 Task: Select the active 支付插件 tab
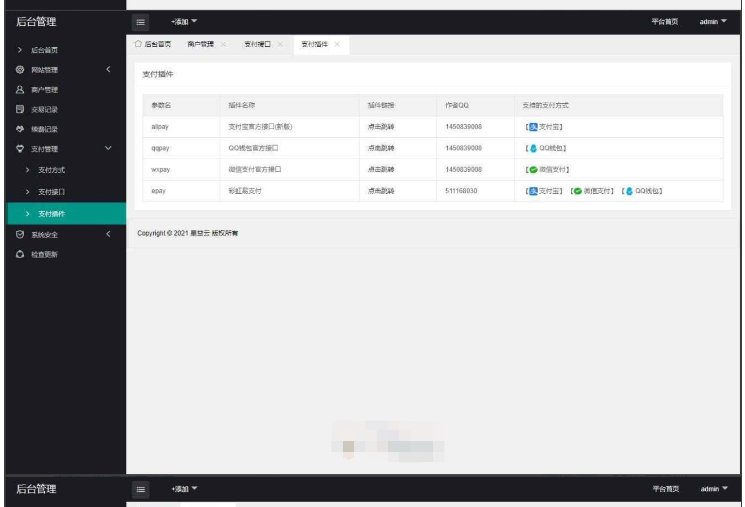click(x=315, y=44)
